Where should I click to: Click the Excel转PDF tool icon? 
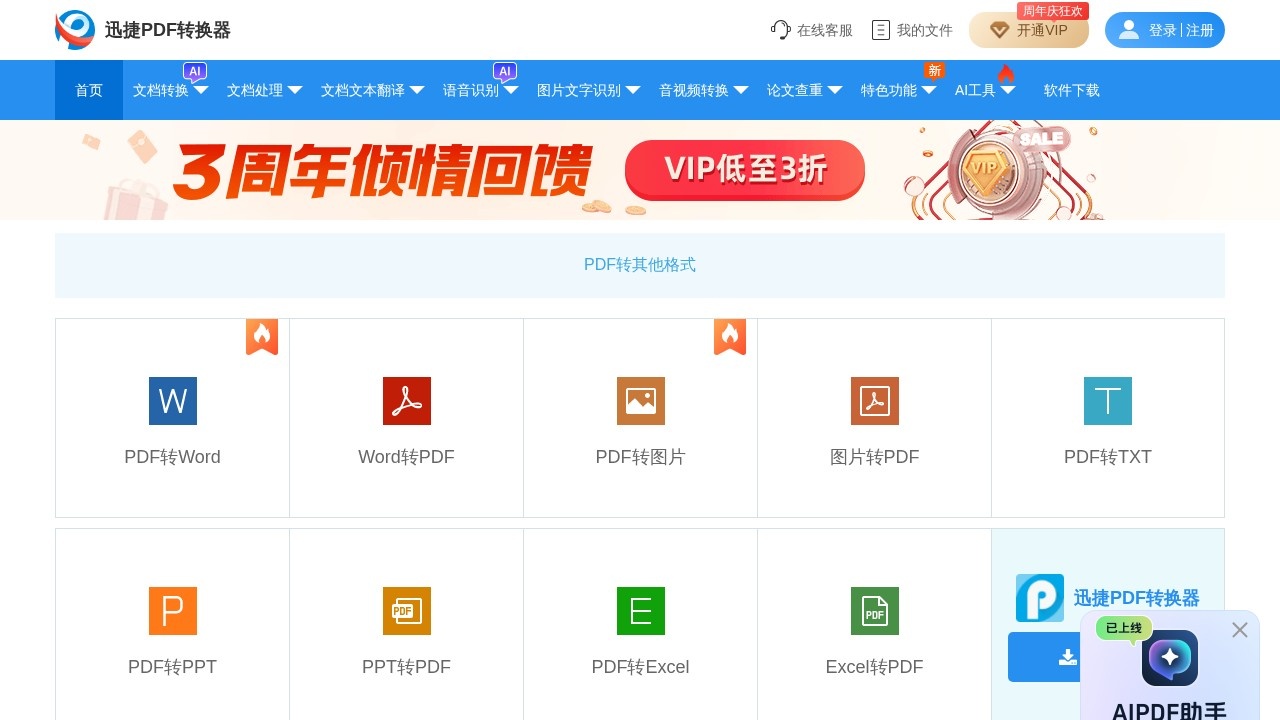click(874, 610)
